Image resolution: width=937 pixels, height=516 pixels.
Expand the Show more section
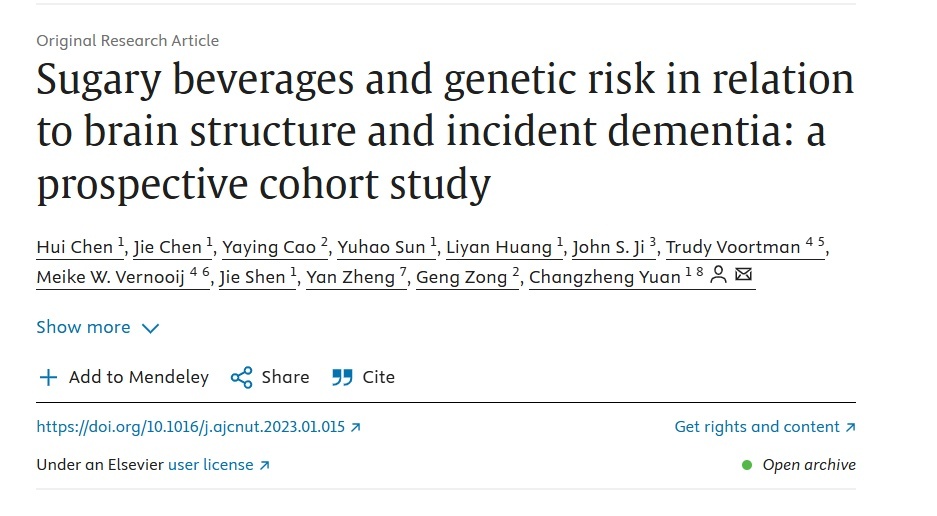(x=97, y=327)
